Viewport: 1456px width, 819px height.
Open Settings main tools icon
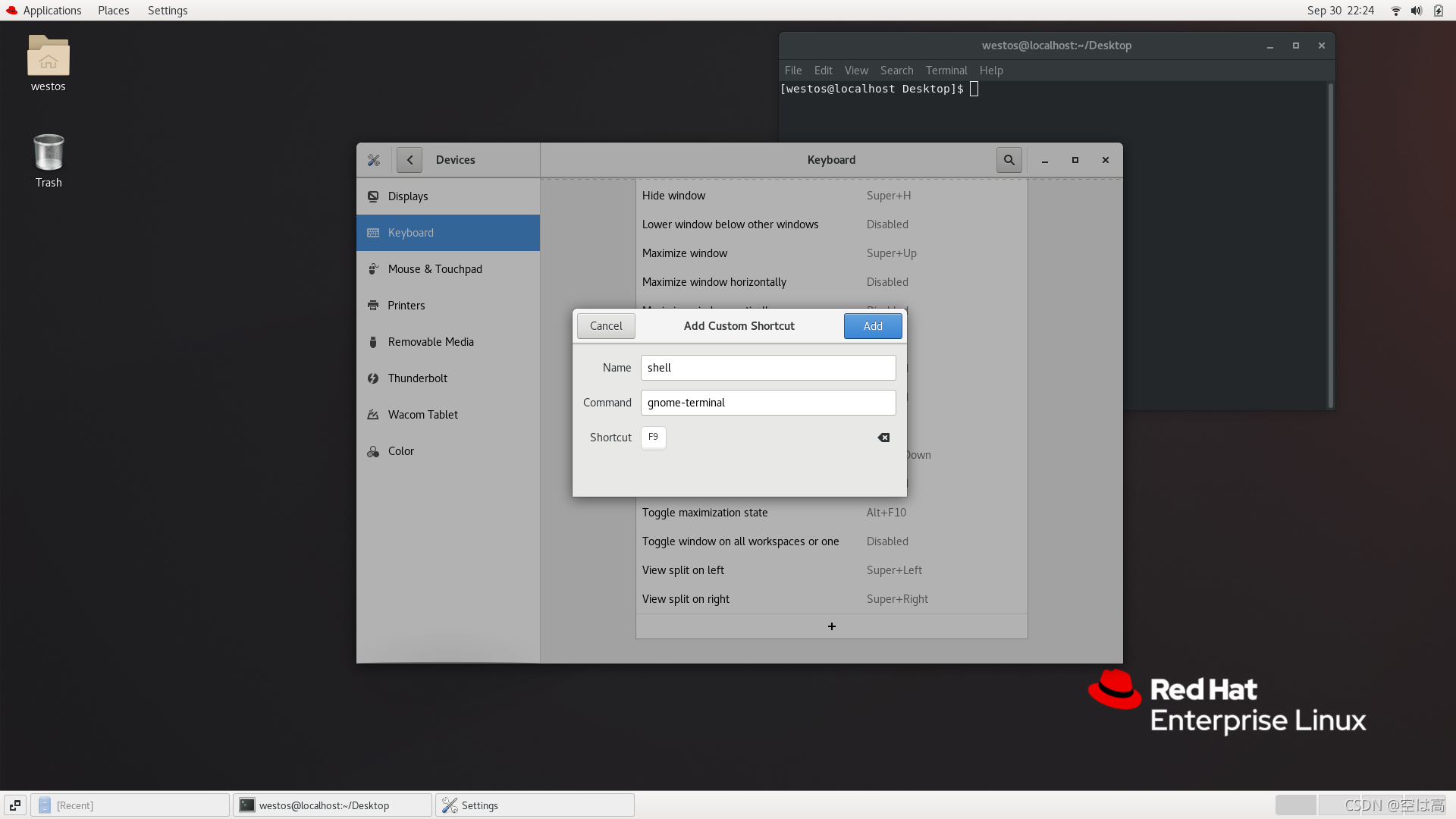374,160
